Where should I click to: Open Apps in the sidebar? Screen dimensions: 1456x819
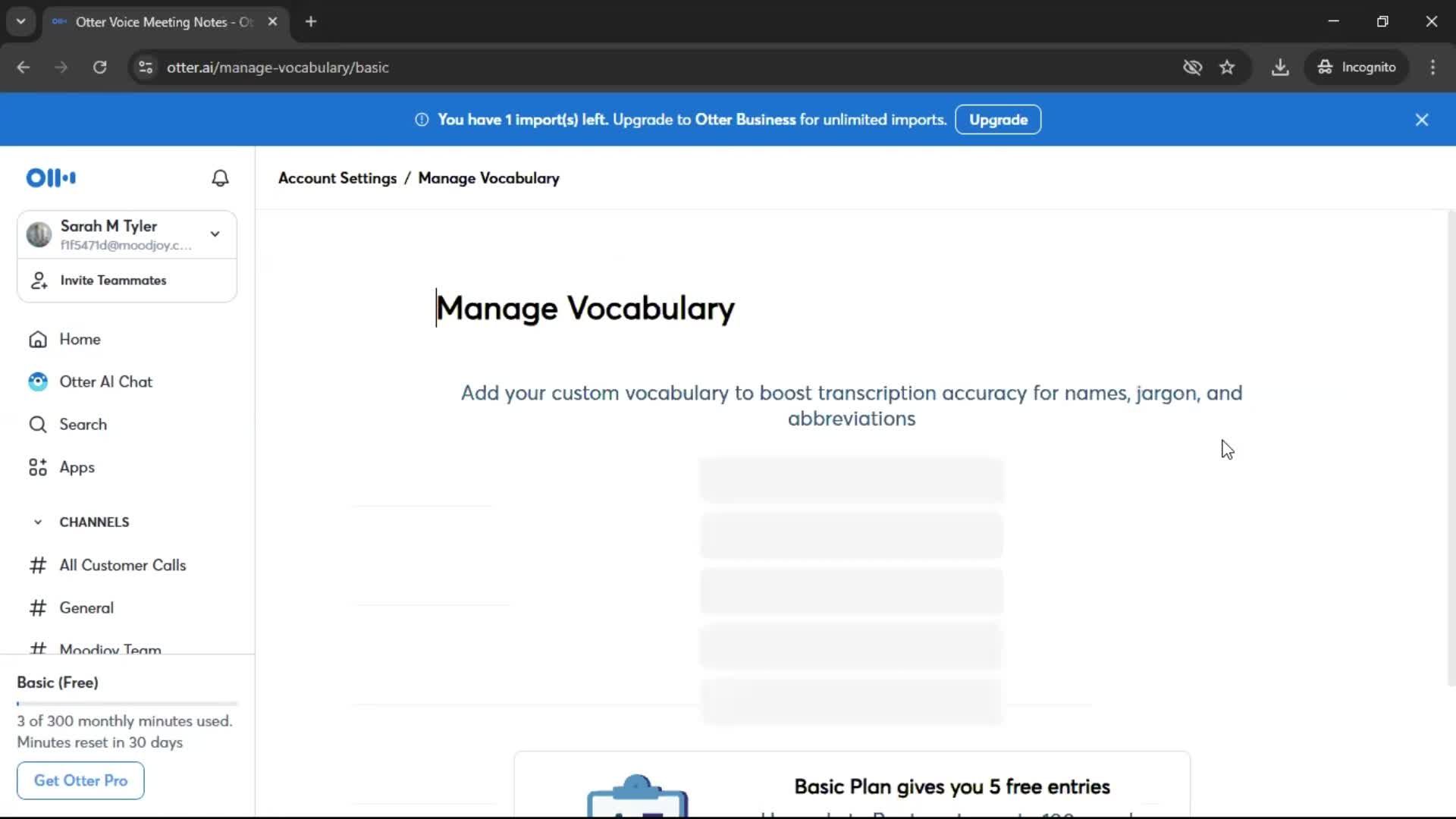[x=77, y=467]
